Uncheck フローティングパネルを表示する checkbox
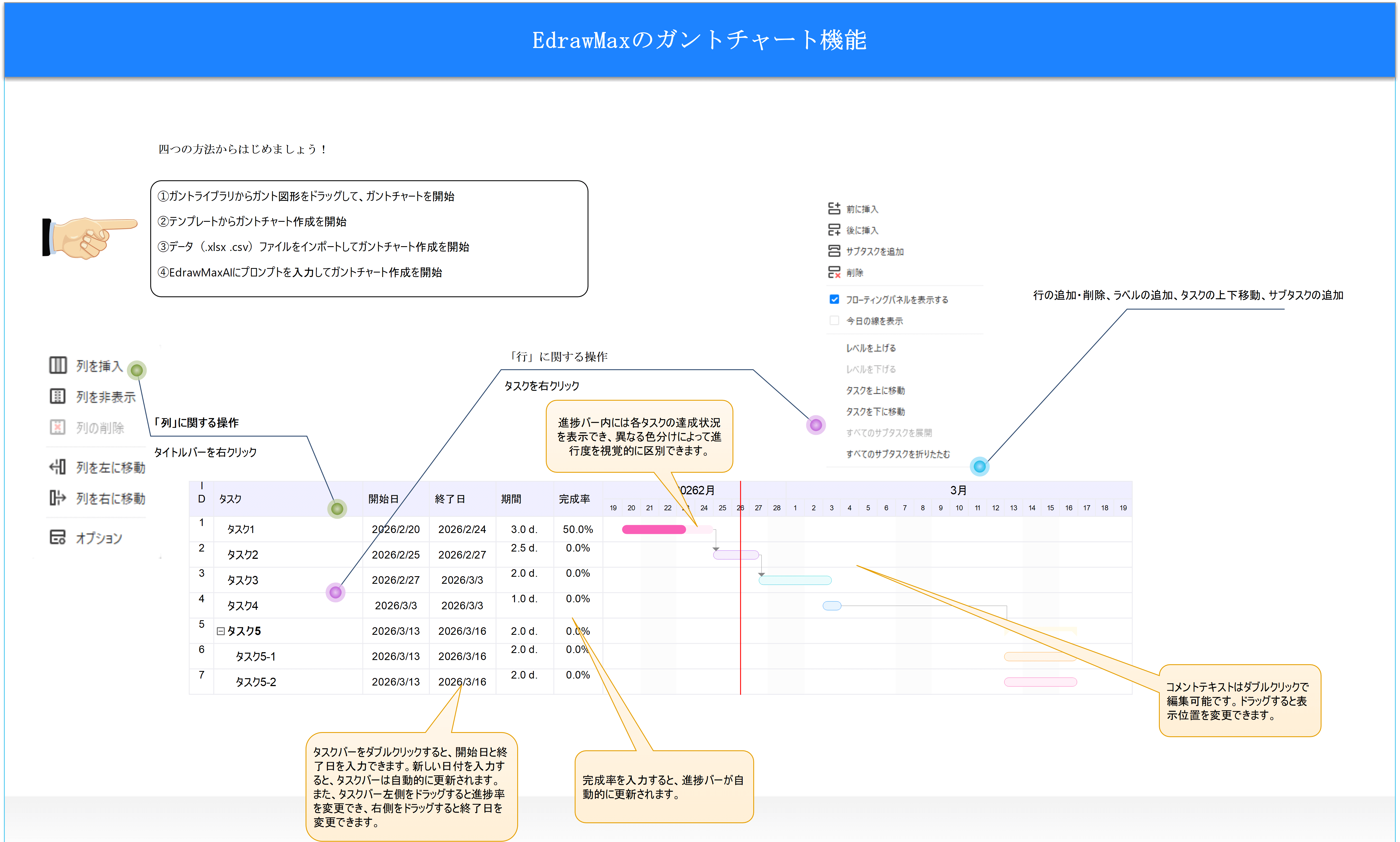This screenshot has width=1400, height=842. pyautogui.click(x=834, y=299)
